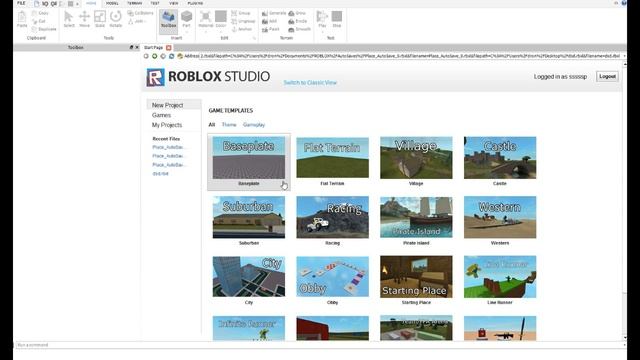The image size is (640, 360).
Task: Open the dsd.rbxl recent file
Action: [x=160, y=173]
